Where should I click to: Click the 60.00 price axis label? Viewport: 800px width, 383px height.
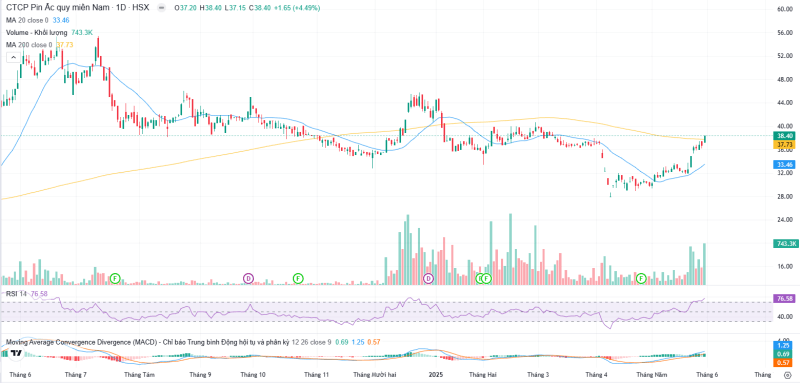click(785, 9)
